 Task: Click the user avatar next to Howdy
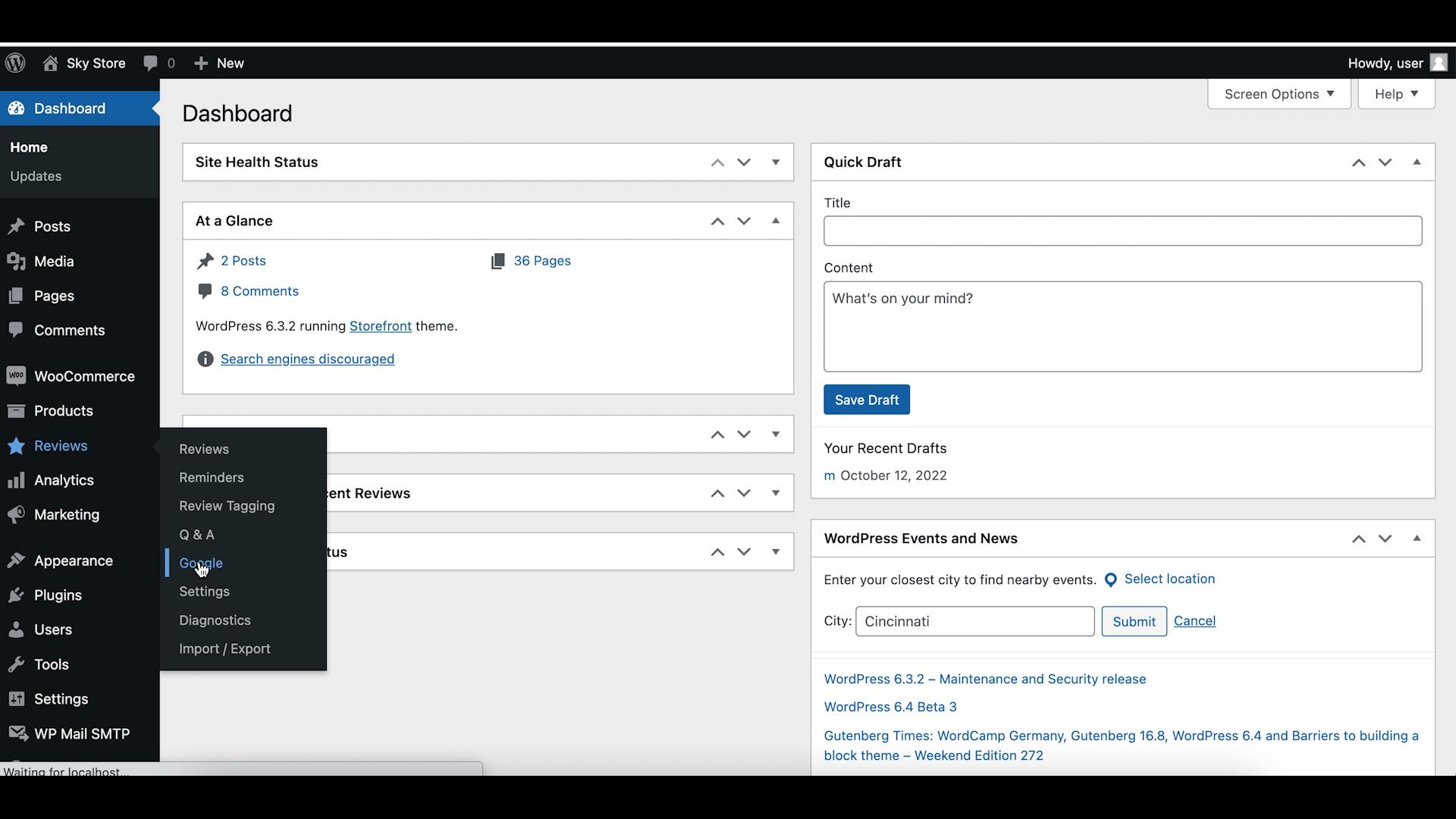(x=1439, y=62)
